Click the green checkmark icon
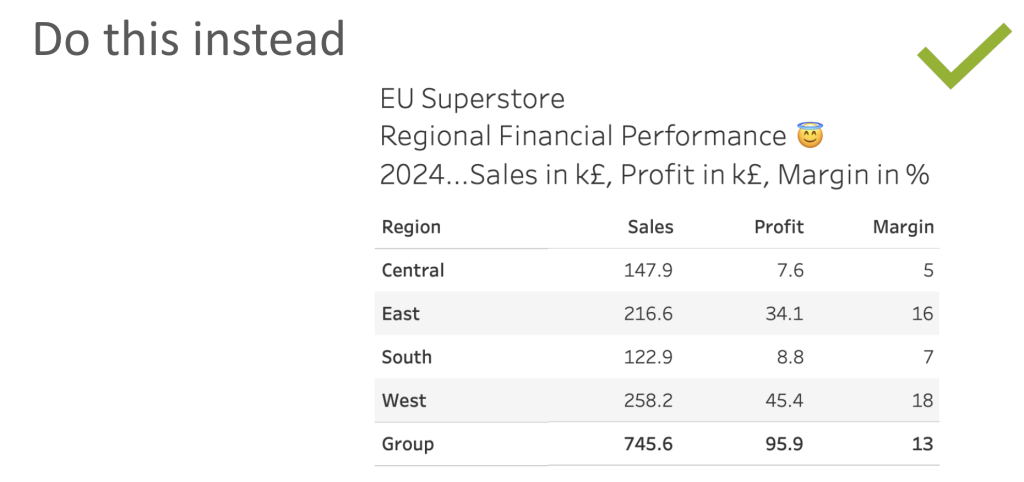Image resolution: width=1024 pixels, height=482 pixels. coord(964,54)
